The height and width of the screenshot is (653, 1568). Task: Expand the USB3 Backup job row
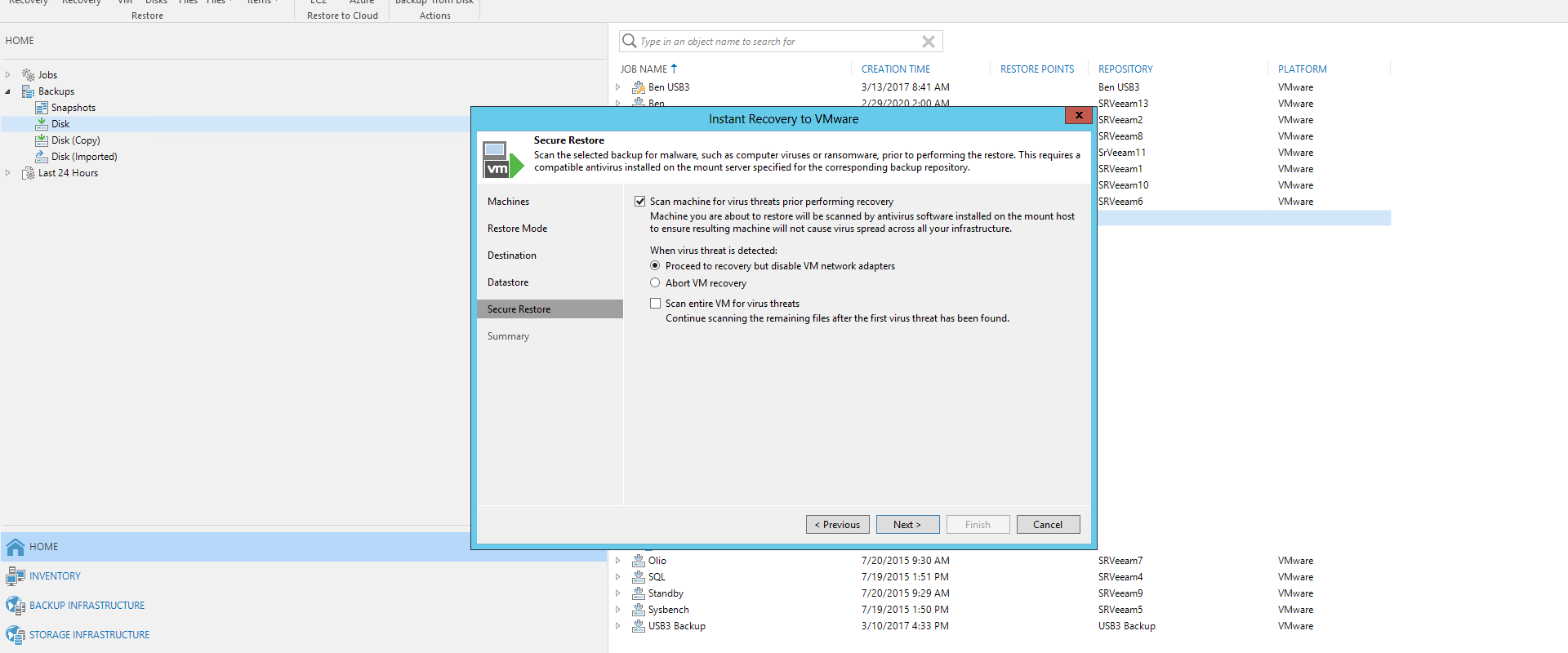pyautogui.click(x=618, y=626)
